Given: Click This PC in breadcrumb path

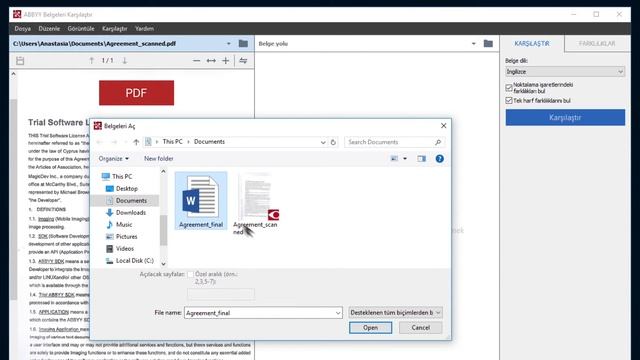Looking at the screenshot, I should click(172, 142).
